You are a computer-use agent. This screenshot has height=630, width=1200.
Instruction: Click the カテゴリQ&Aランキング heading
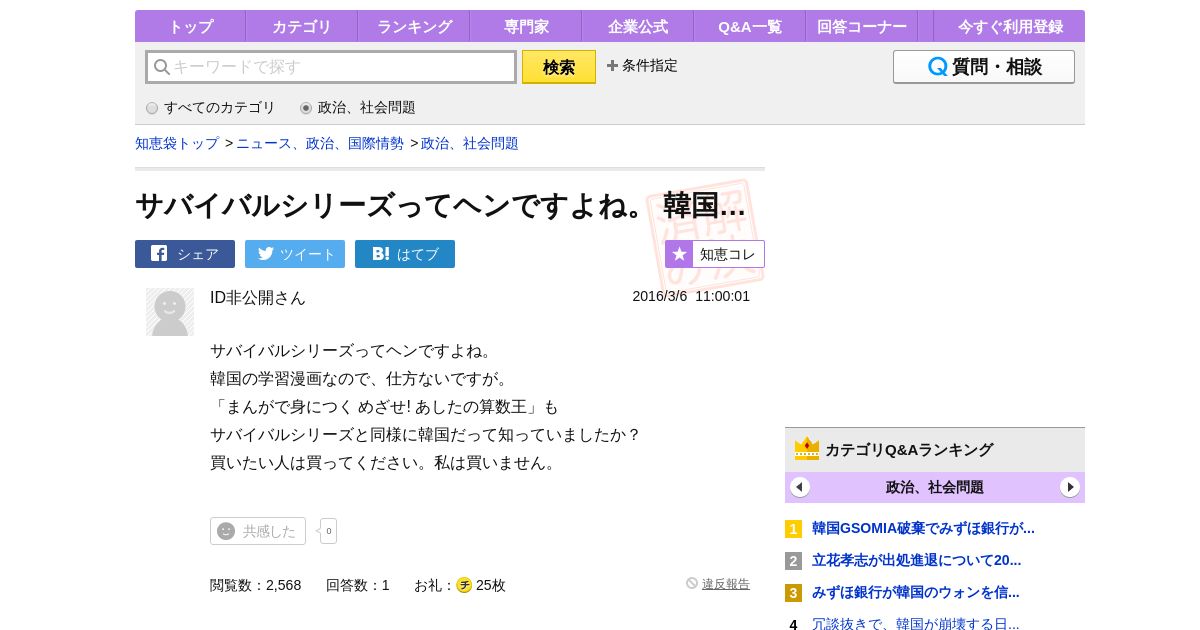click(x=909, y=450)
